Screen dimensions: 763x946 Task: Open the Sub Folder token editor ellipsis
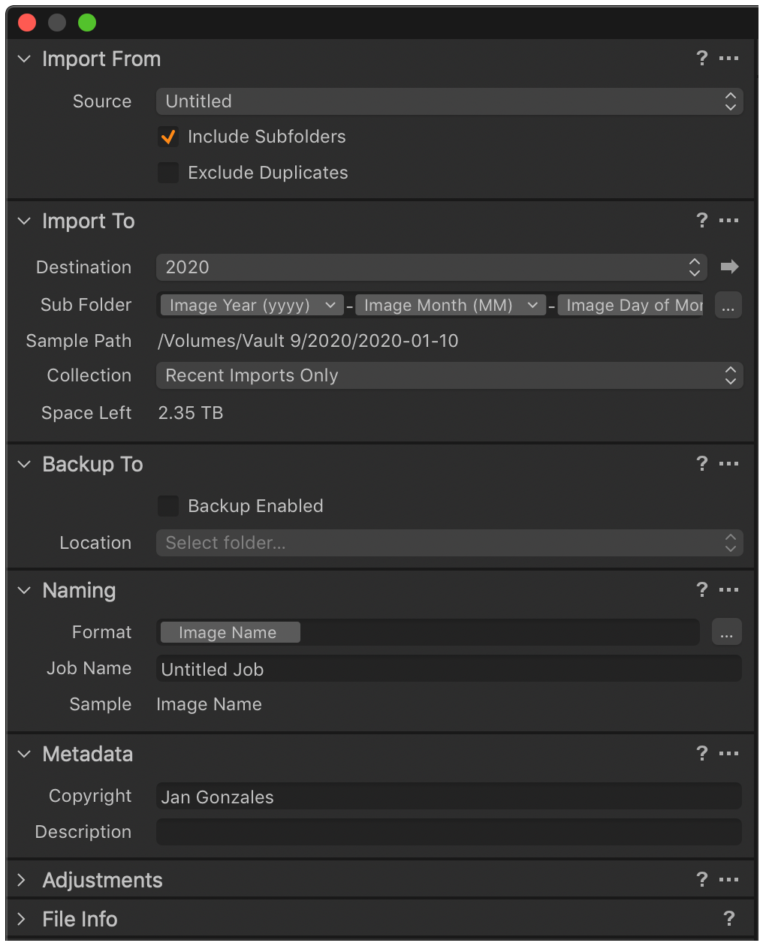tap(728, 305)
